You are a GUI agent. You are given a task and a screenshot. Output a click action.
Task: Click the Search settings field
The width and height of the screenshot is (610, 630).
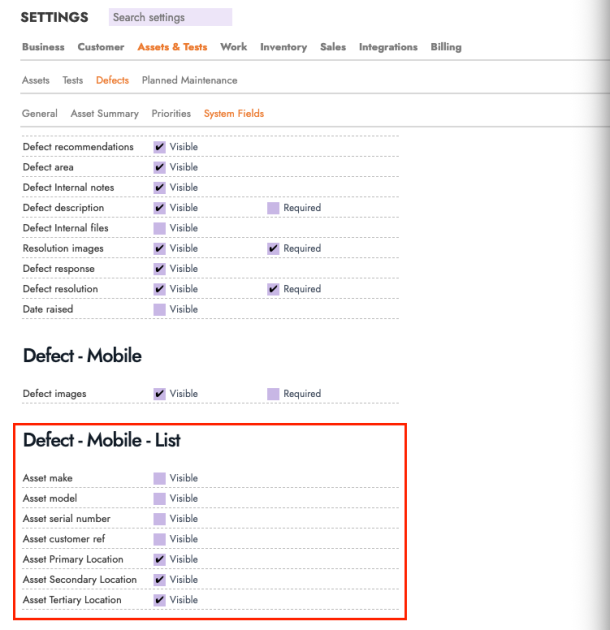(x=169, y=17)
